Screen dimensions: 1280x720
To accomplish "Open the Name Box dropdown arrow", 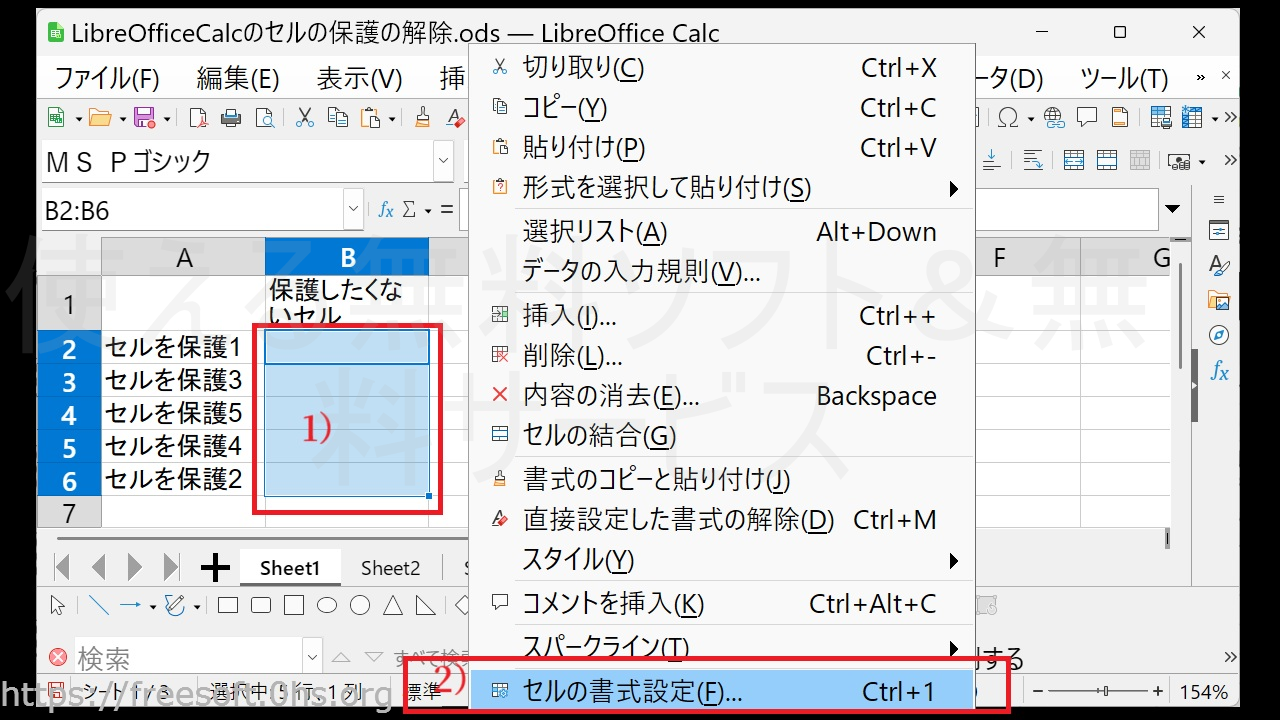I will coord(353,210).
